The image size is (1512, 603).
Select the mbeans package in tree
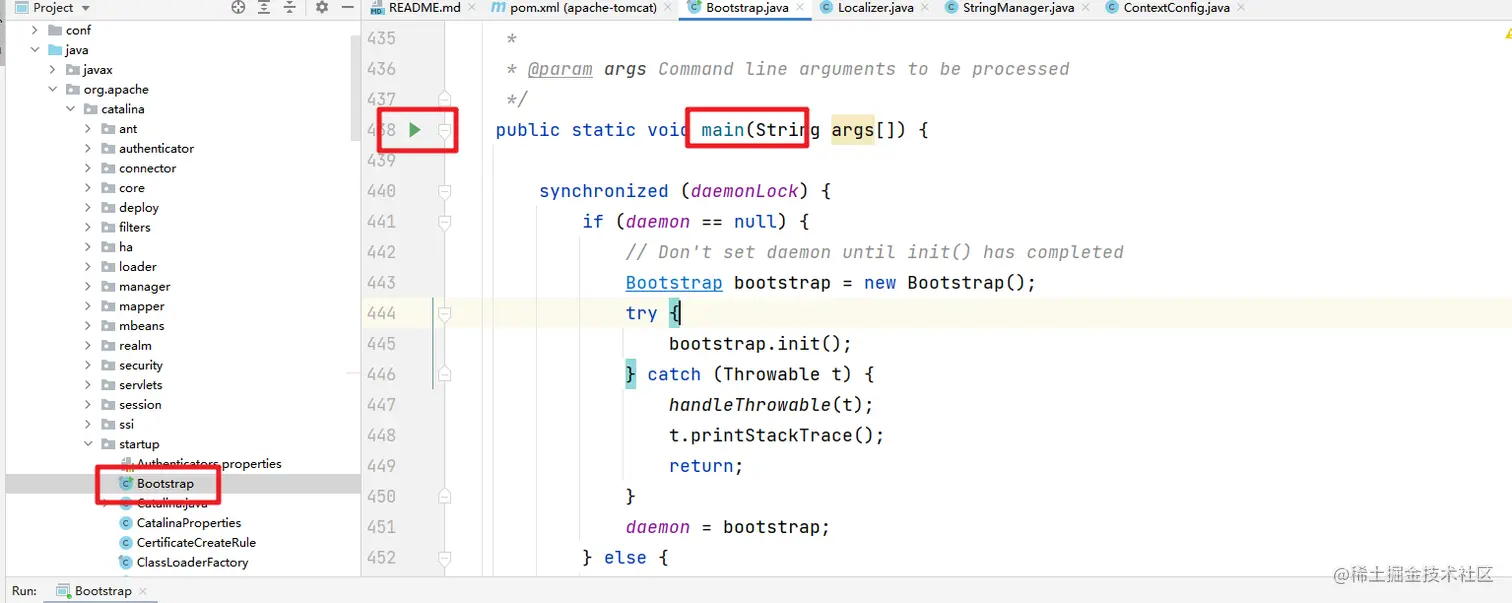(142, 326)
